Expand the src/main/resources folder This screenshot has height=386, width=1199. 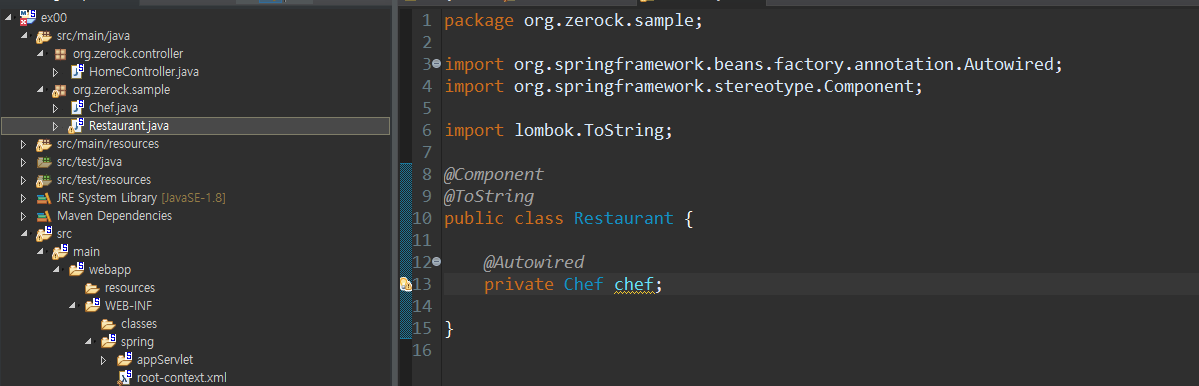(x=24, y=144)
